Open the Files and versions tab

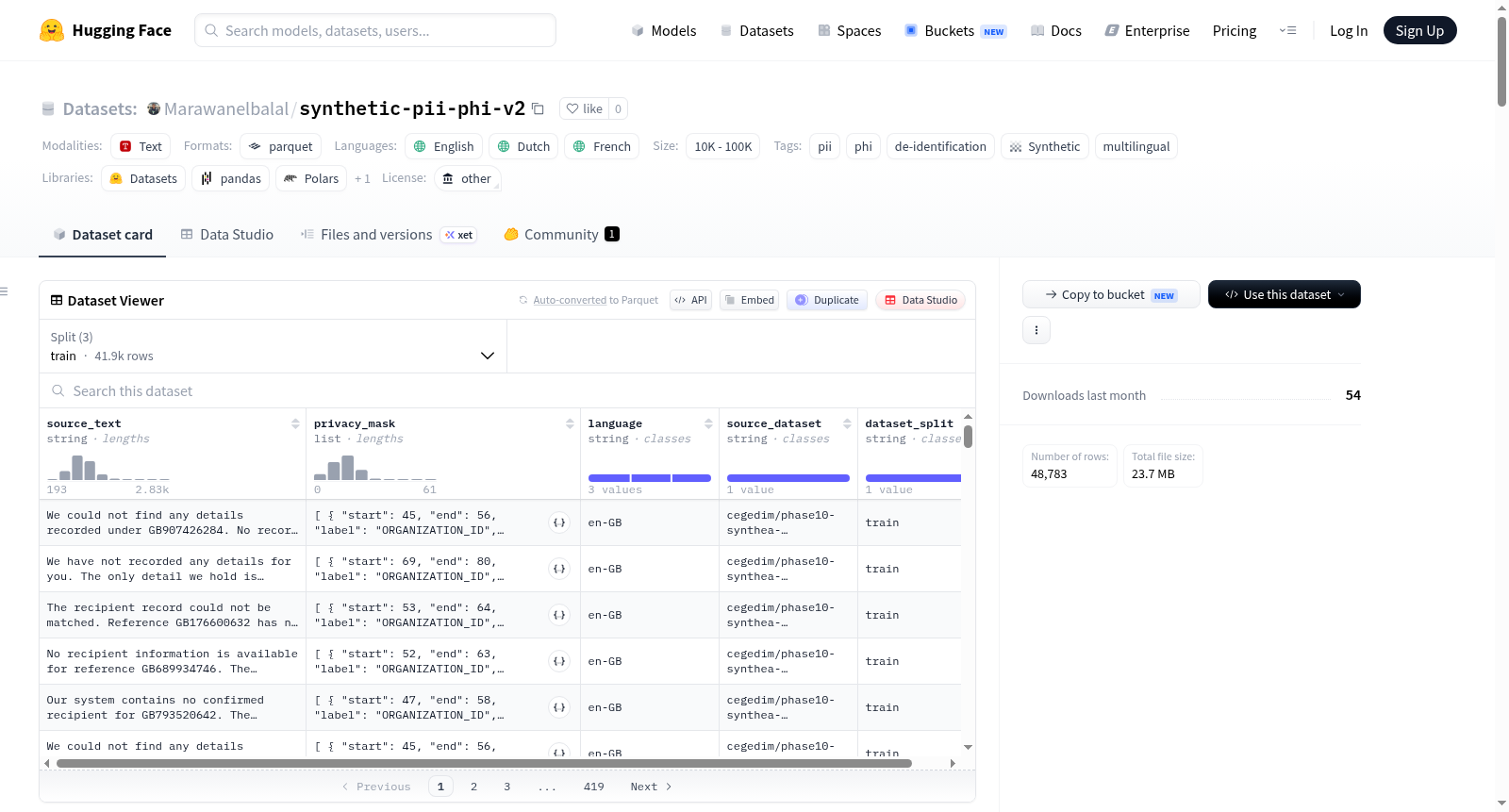point(389,234)
